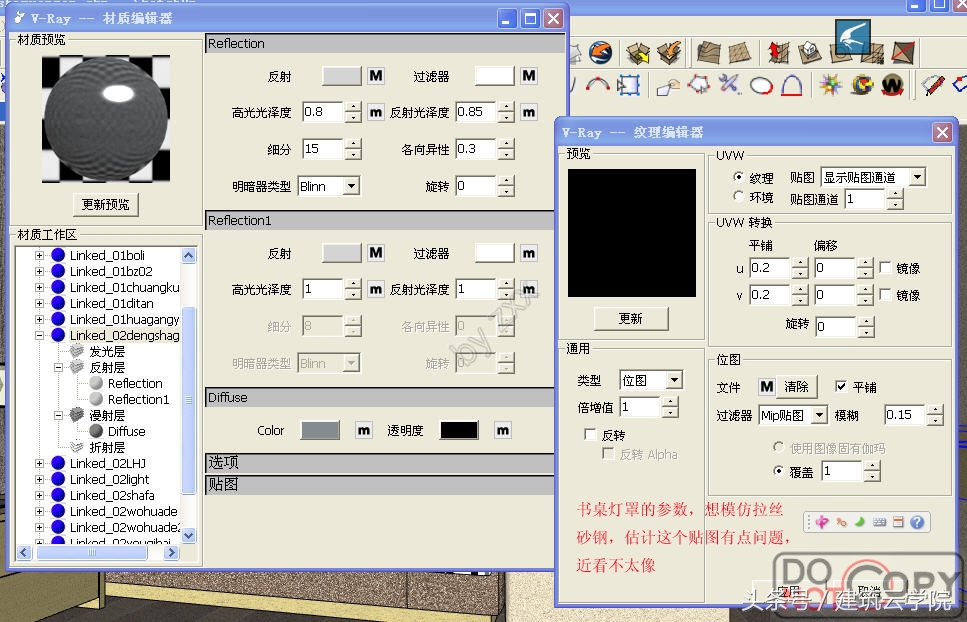Click the Help question-mark icon in texture editor

tap(916, 522)
